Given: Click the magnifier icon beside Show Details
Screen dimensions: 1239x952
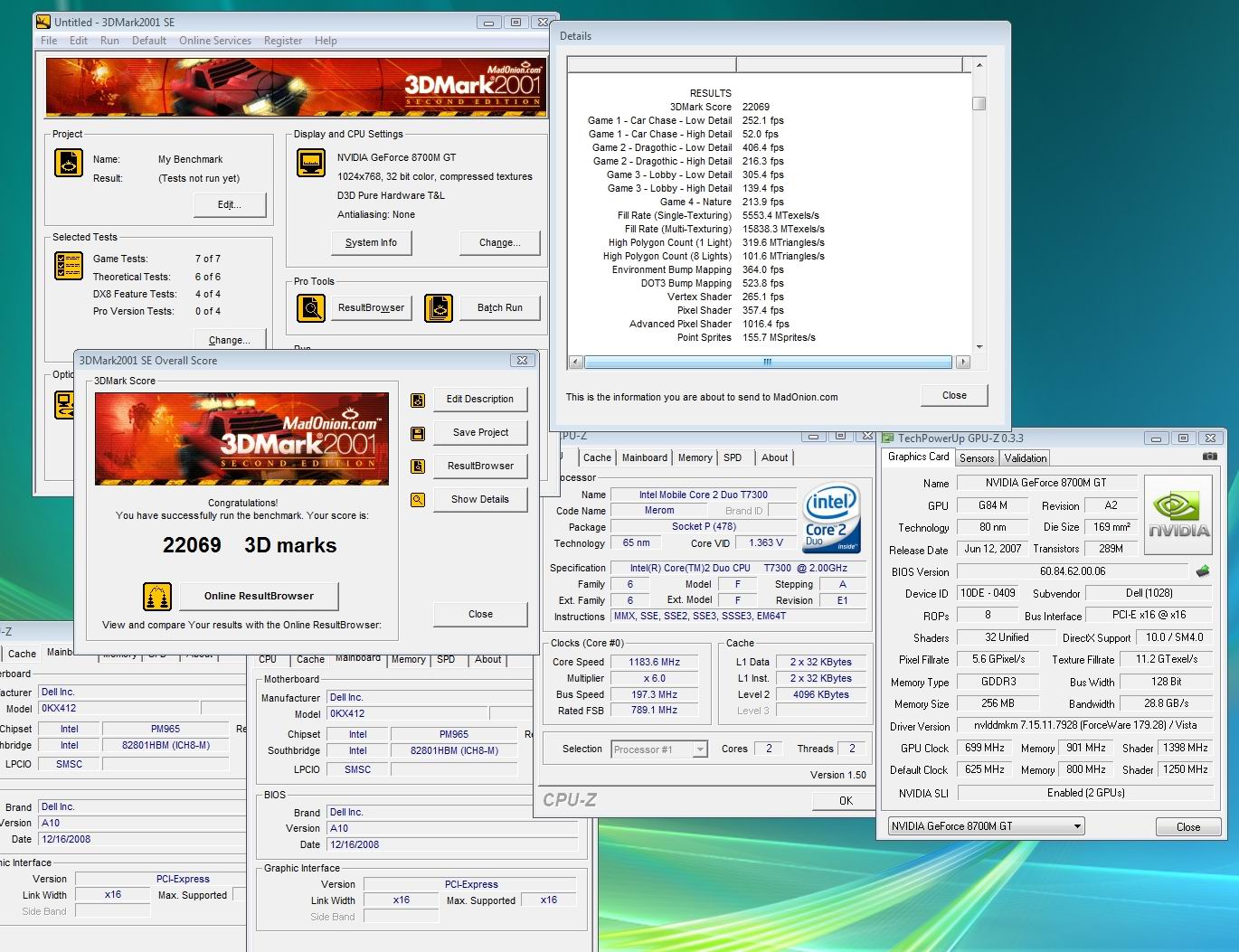Looking at the screenshot, I should click(418, 499).
